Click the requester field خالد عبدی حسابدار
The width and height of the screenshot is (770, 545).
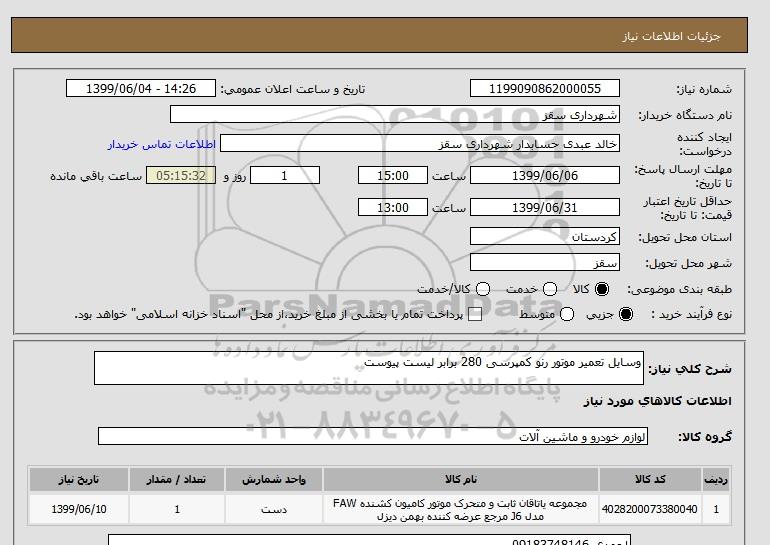coord(420,143)
